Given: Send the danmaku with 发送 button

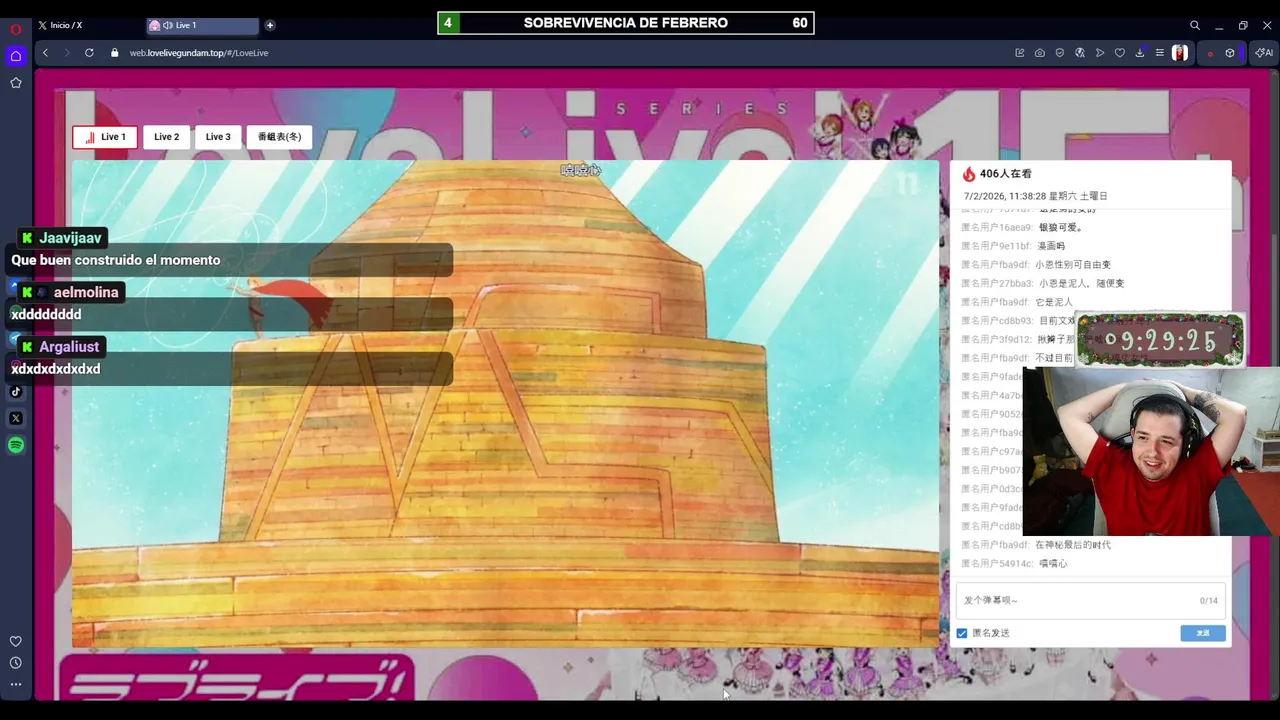Looking at the screenshot, I should click(x=1203, y=633).
